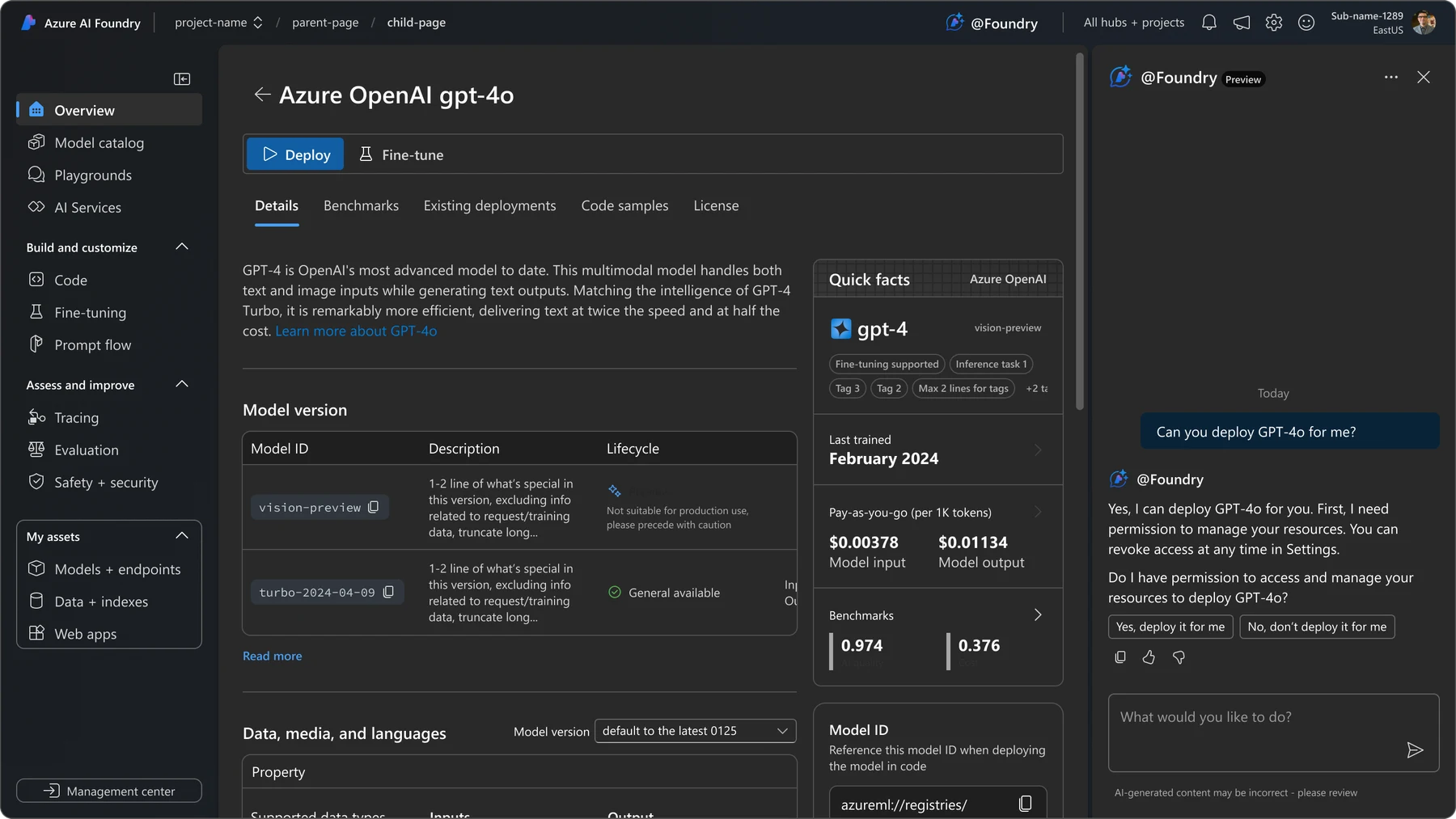Open the Code samples tab
The width and height of the screenshot is (1456, 819).
[624, 205]
